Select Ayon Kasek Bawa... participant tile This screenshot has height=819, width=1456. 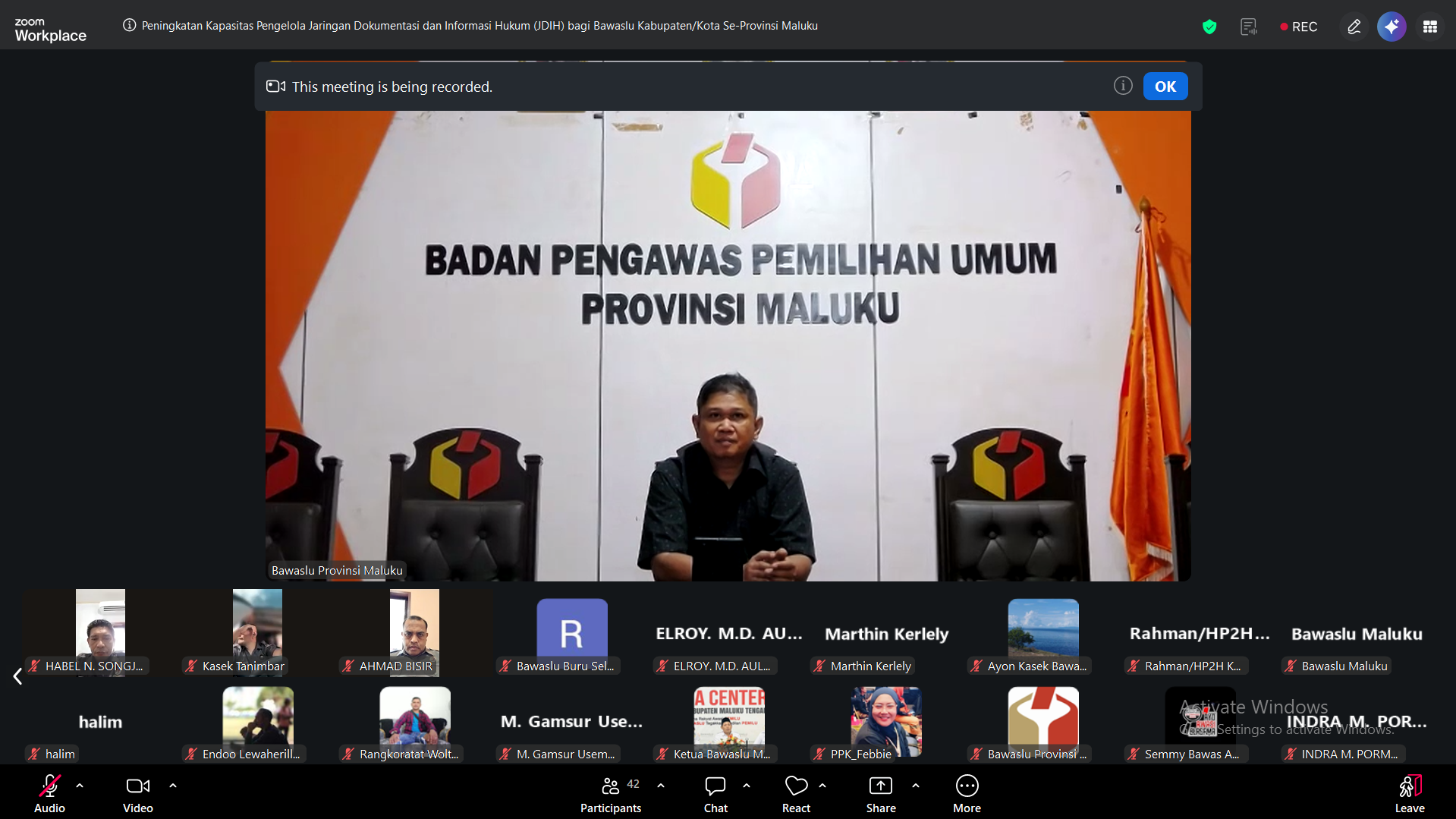[1042, 632]
